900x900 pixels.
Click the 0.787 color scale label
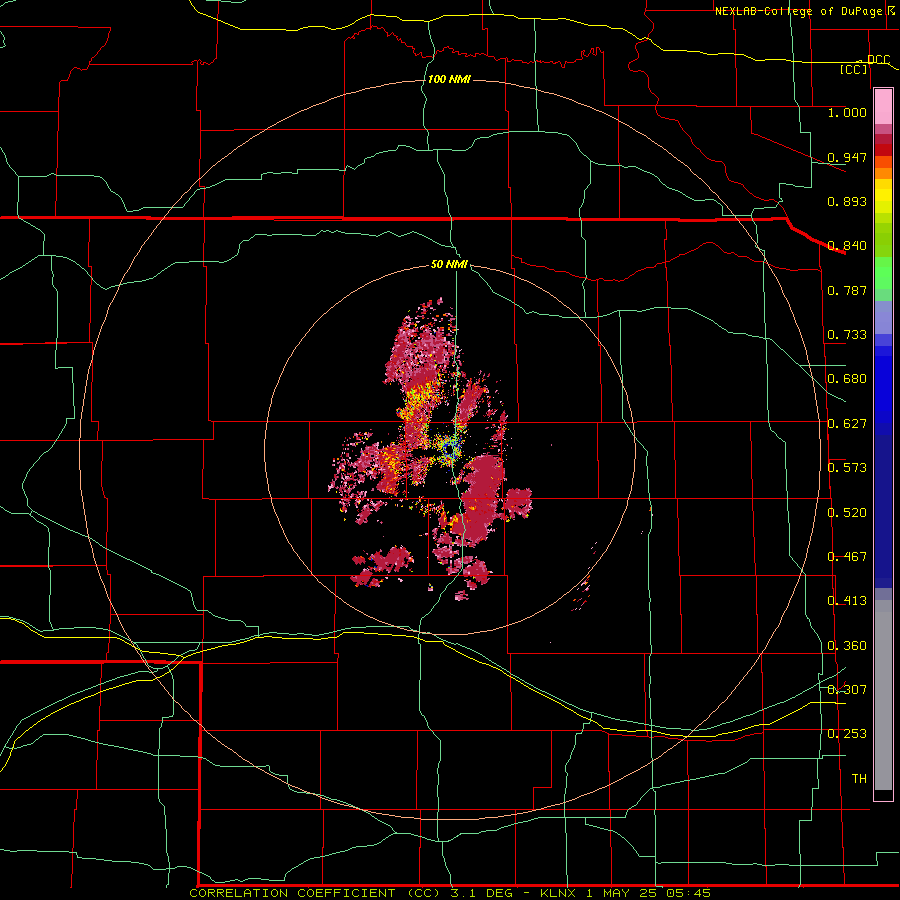847,290
